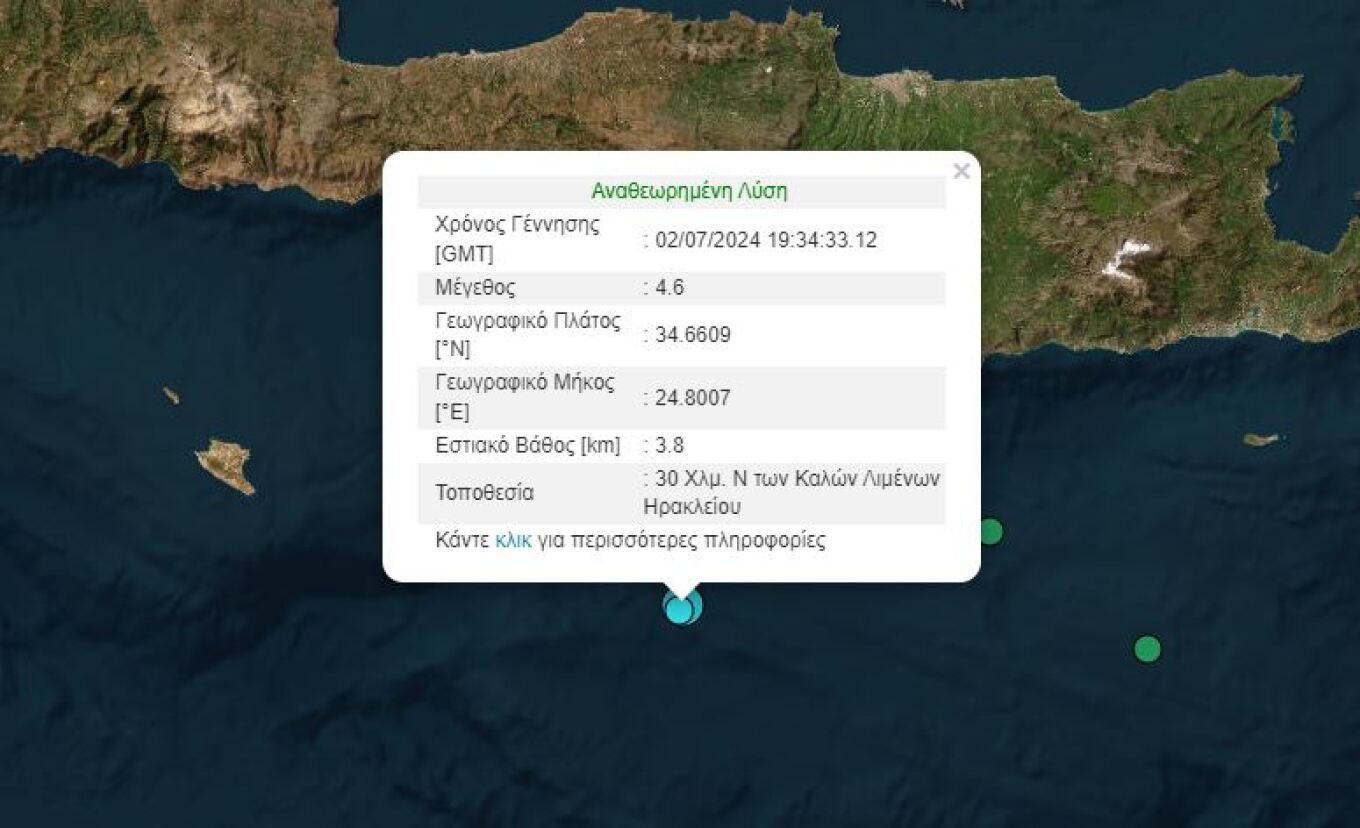Click the 'Χρόνος Γέννησης [GMT]' label

pos(517,239)
